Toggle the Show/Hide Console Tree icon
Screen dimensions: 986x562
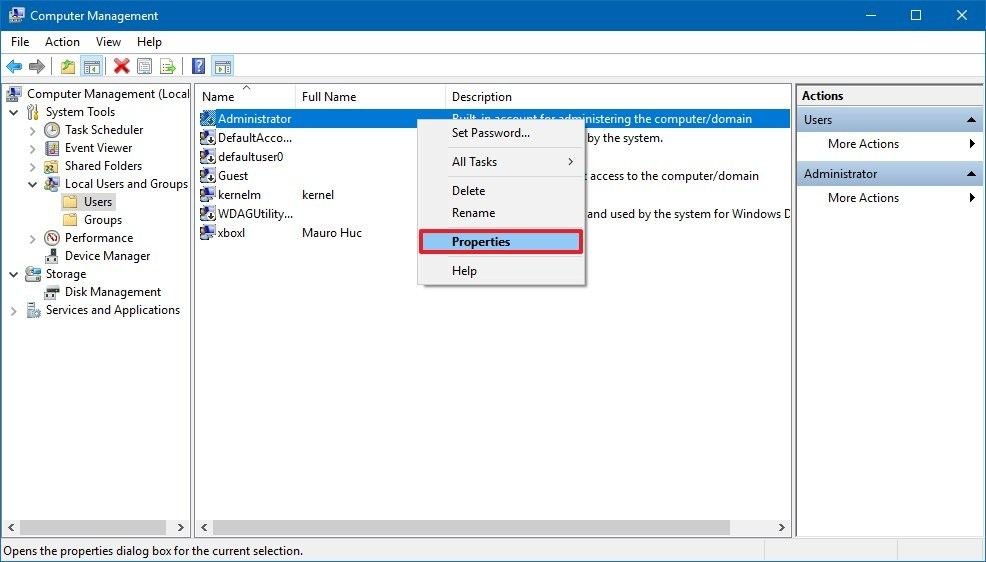click(91, 67)
